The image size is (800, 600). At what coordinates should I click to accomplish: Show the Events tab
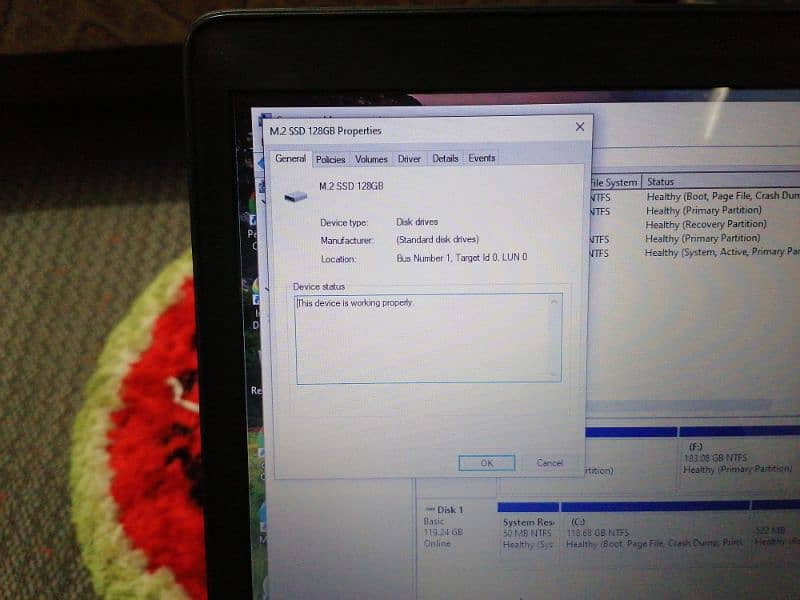tap(481, 158)
